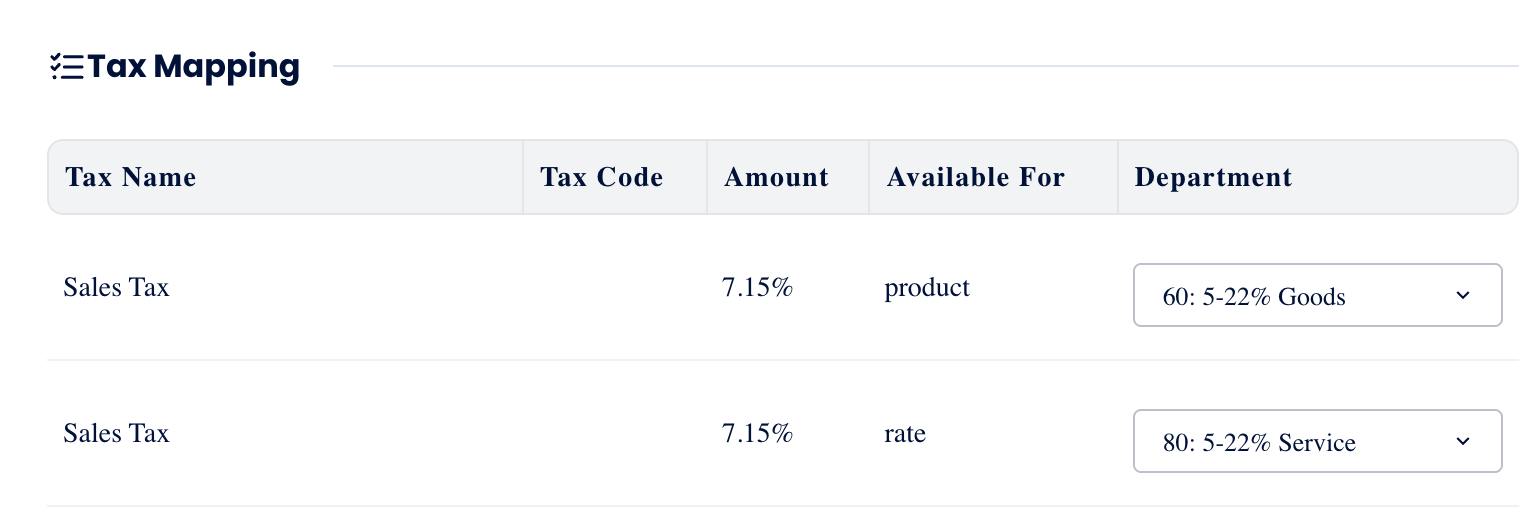Click the 7.15% amount in the rate row
The width and height of the screenshot is (1538, 510).
[757, 434]
